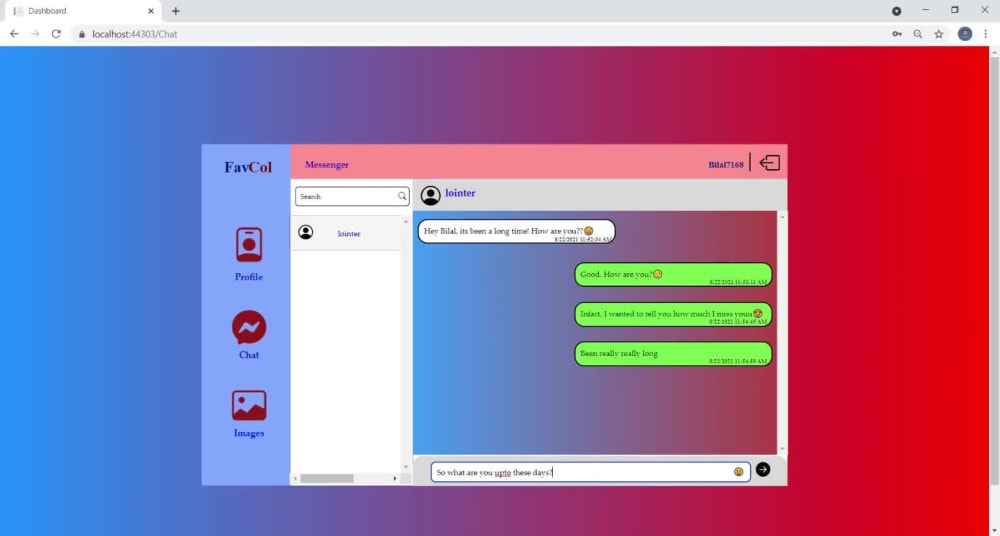Select the lointer contact name
1000x536 pixels.
349,234
